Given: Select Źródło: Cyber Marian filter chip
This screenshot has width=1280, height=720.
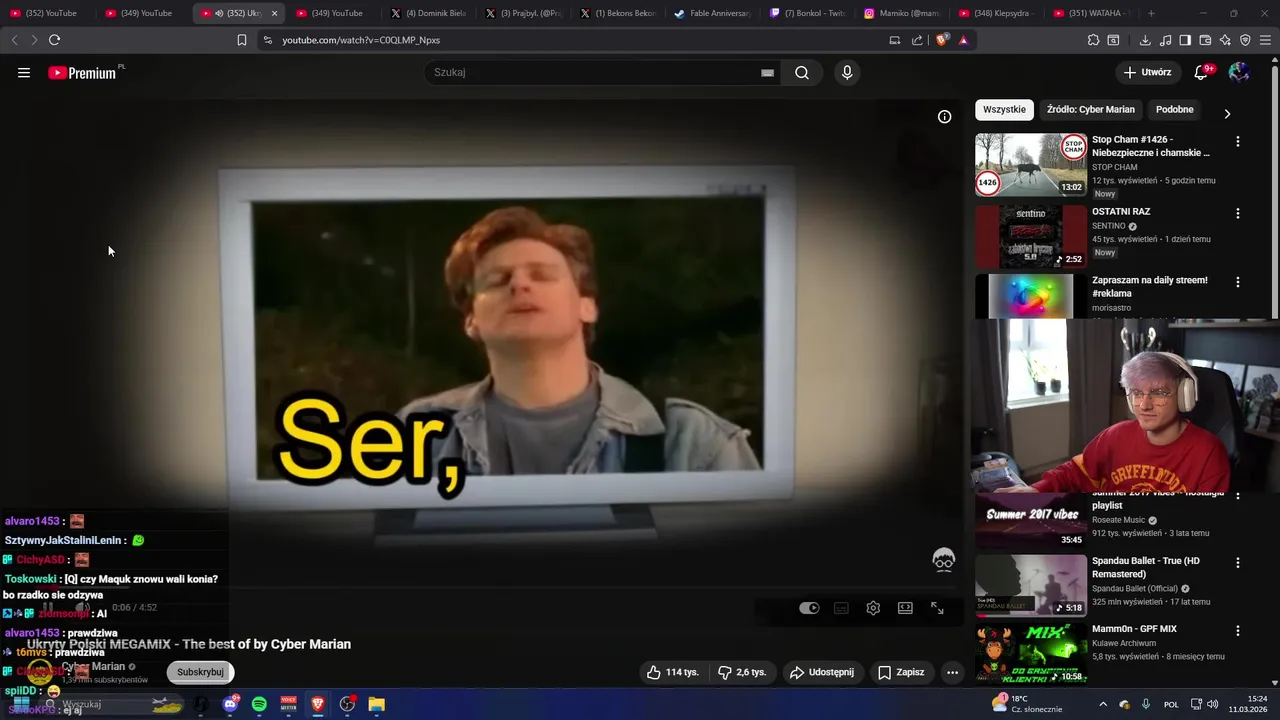Looking at the screenshot, I should point(1091,110).
